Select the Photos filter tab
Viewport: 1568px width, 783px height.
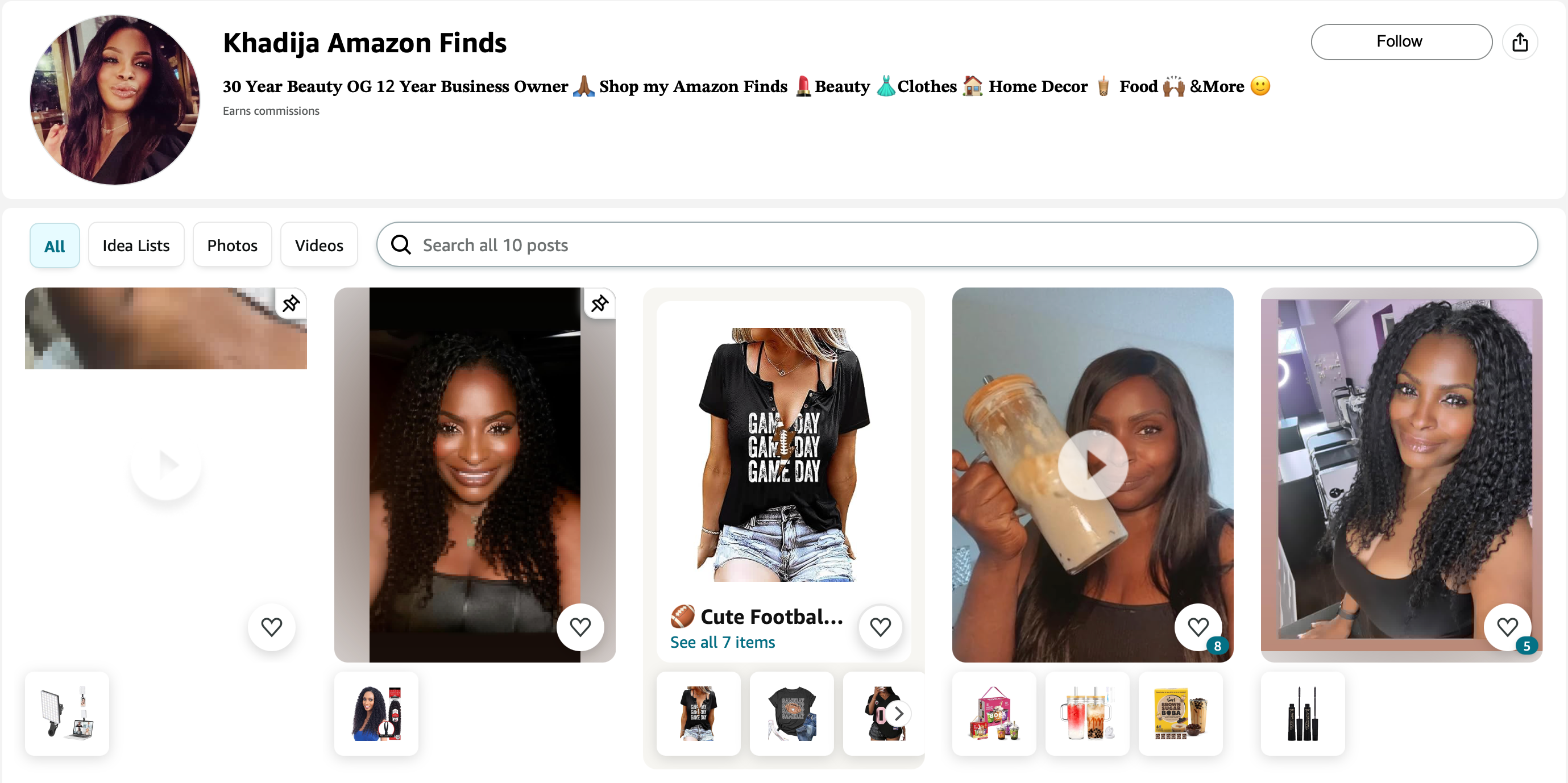232,245
